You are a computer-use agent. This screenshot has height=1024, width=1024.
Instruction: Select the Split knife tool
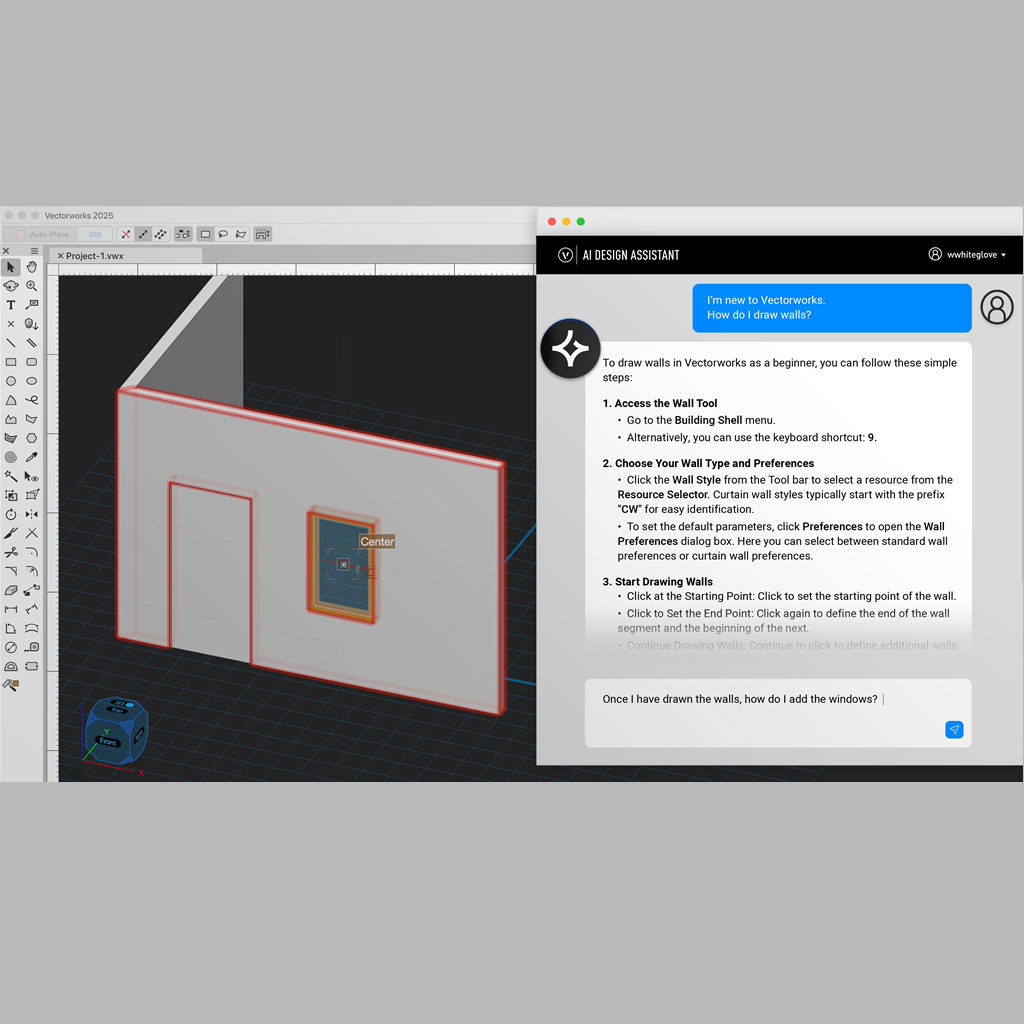10,534
